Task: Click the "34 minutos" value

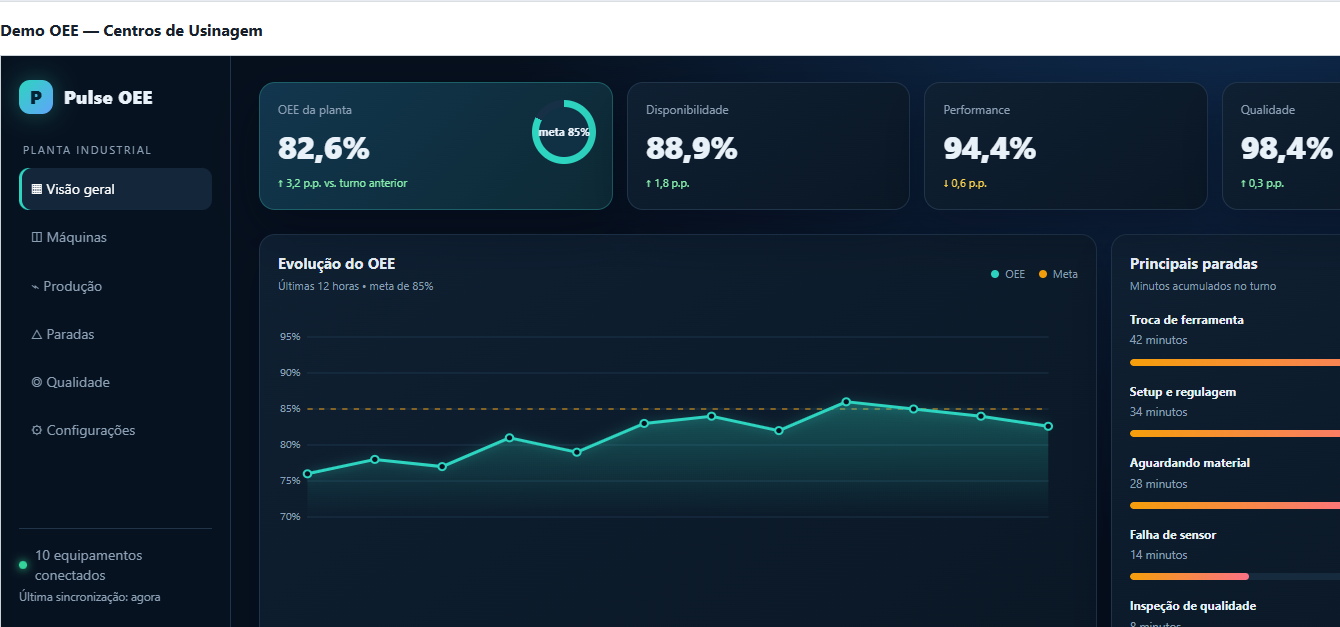Action: 1159,412
